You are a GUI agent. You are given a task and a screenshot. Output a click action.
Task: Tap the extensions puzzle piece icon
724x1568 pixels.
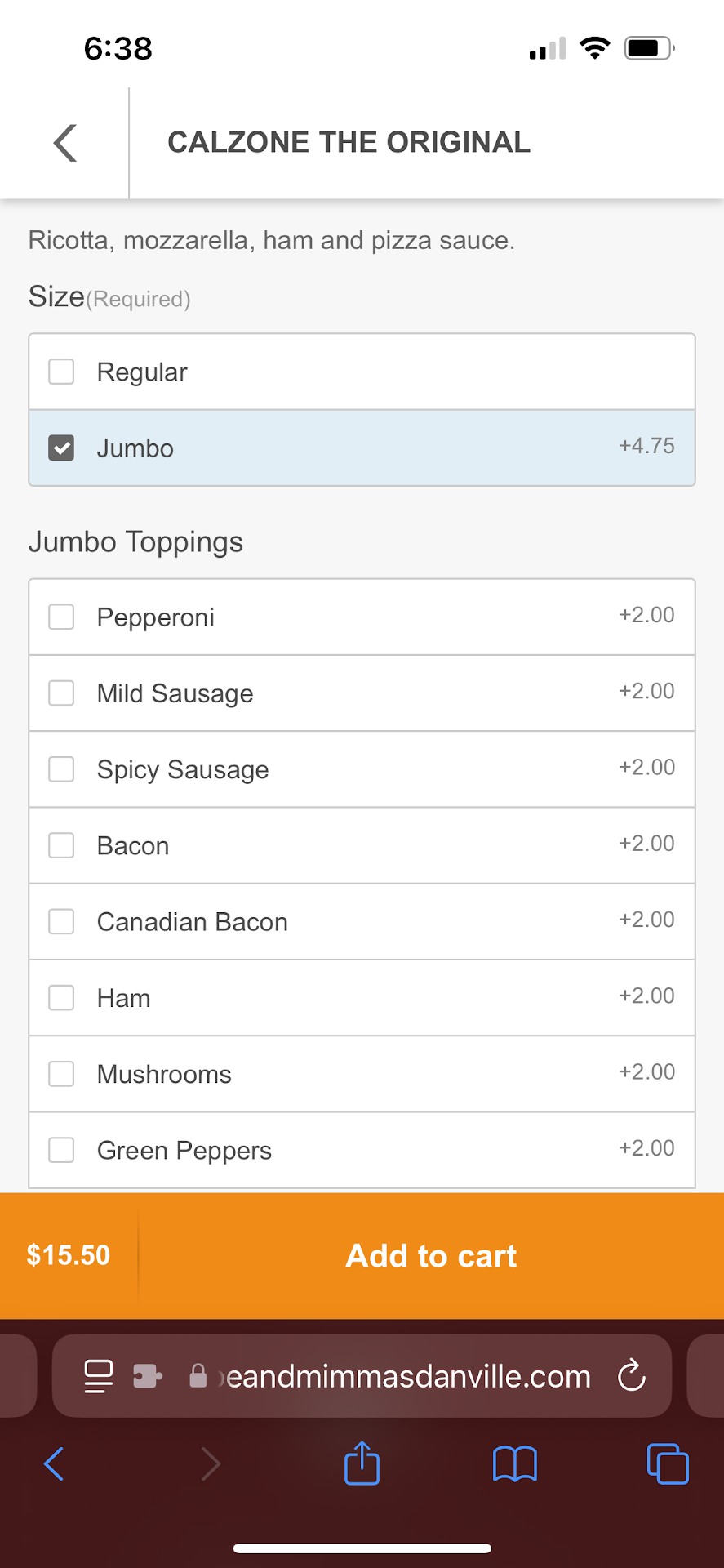(x=148, y=1376)
